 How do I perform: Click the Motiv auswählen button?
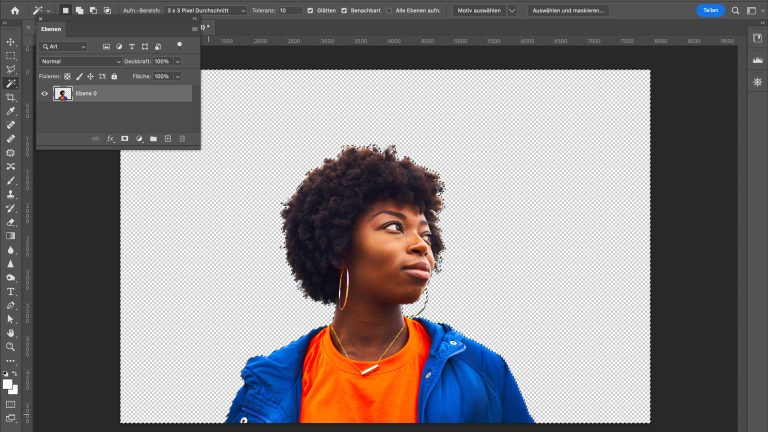coord(478,10)
